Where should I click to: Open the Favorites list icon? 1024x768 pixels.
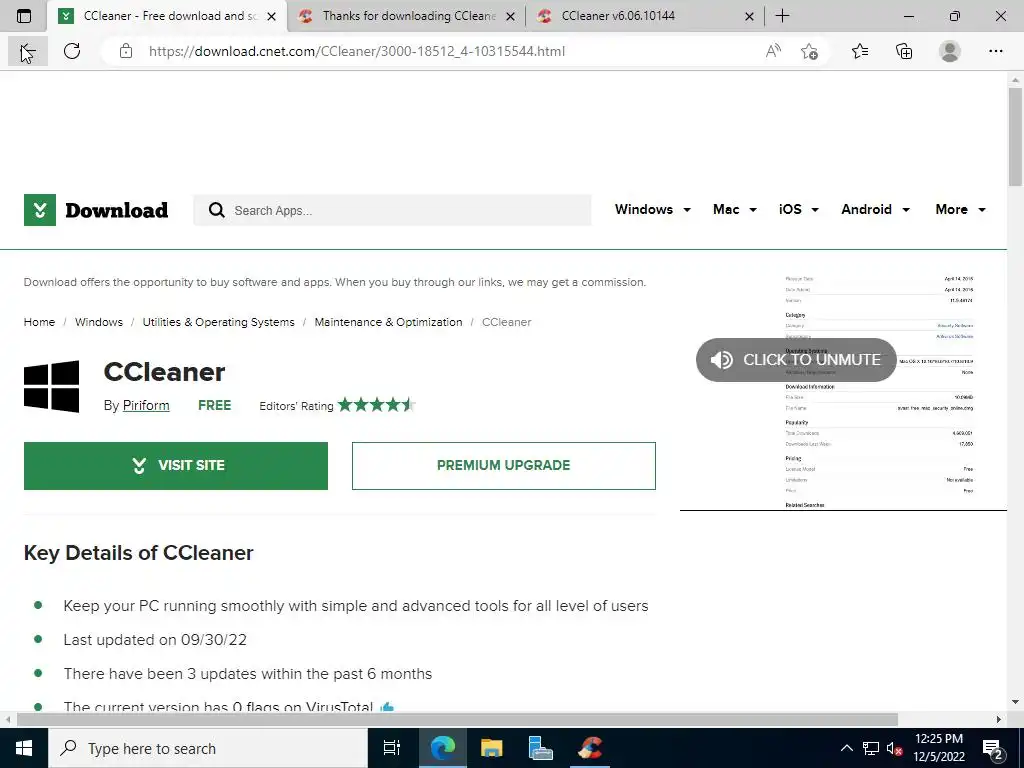pyautogui.click(x=860, y=52)
